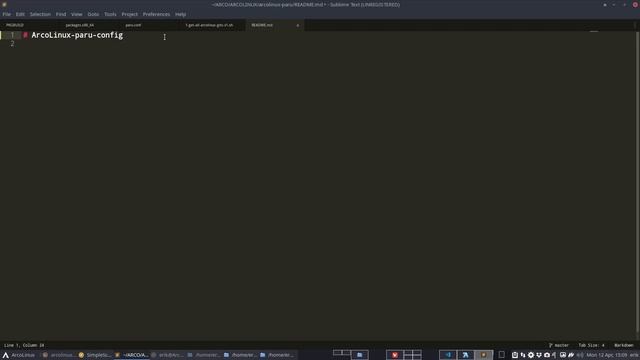Click the editor minimap
Viewport: 640px width, 360px height.
coord(594,32)
